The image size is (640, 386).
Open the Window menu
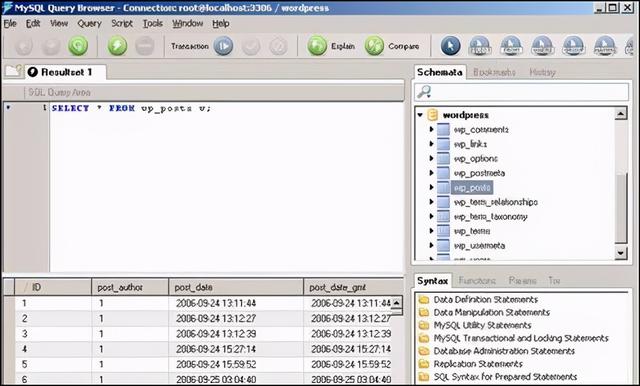[187, 24]
